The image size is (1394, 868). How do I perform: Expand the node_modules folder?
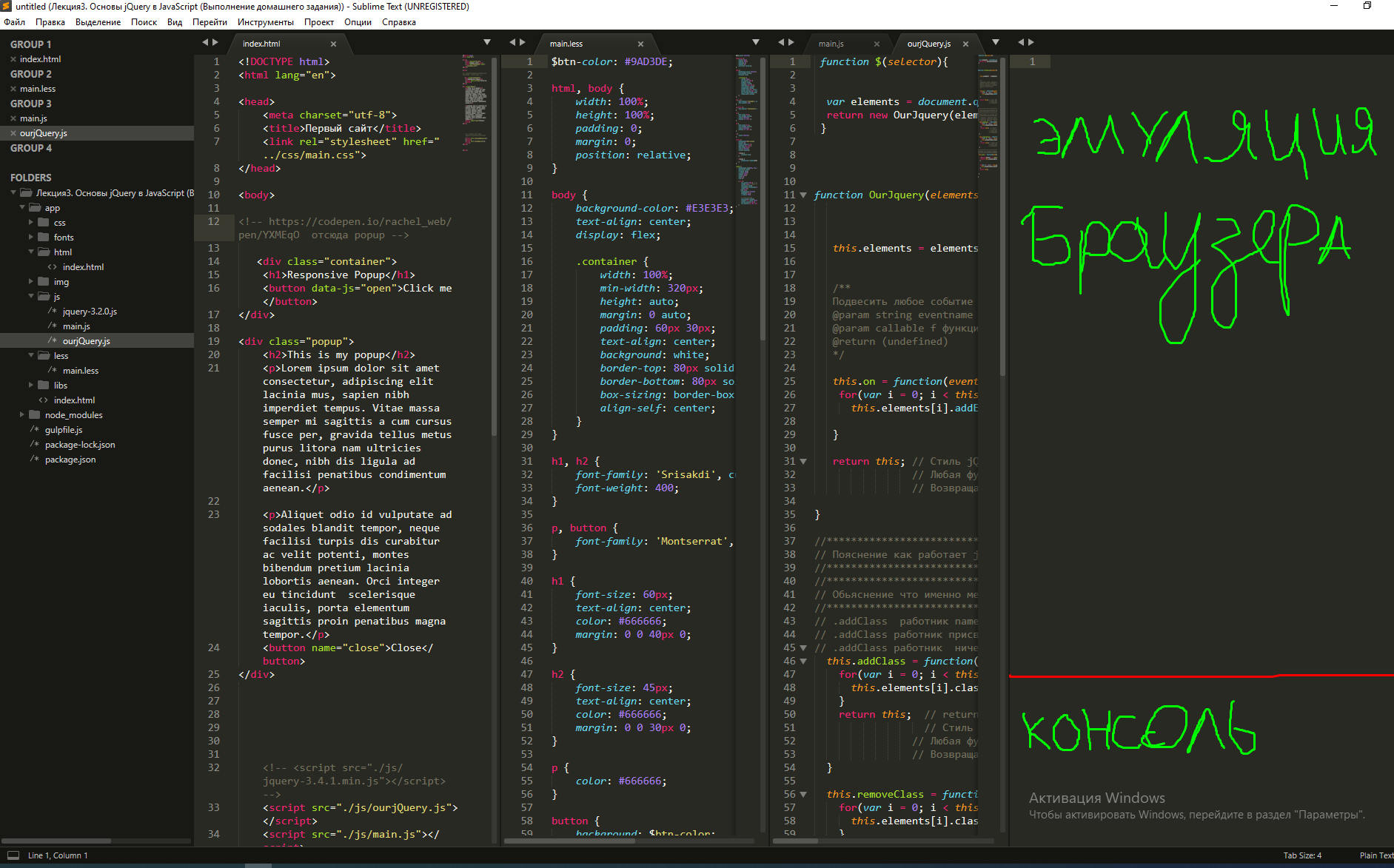pos(22,414)
